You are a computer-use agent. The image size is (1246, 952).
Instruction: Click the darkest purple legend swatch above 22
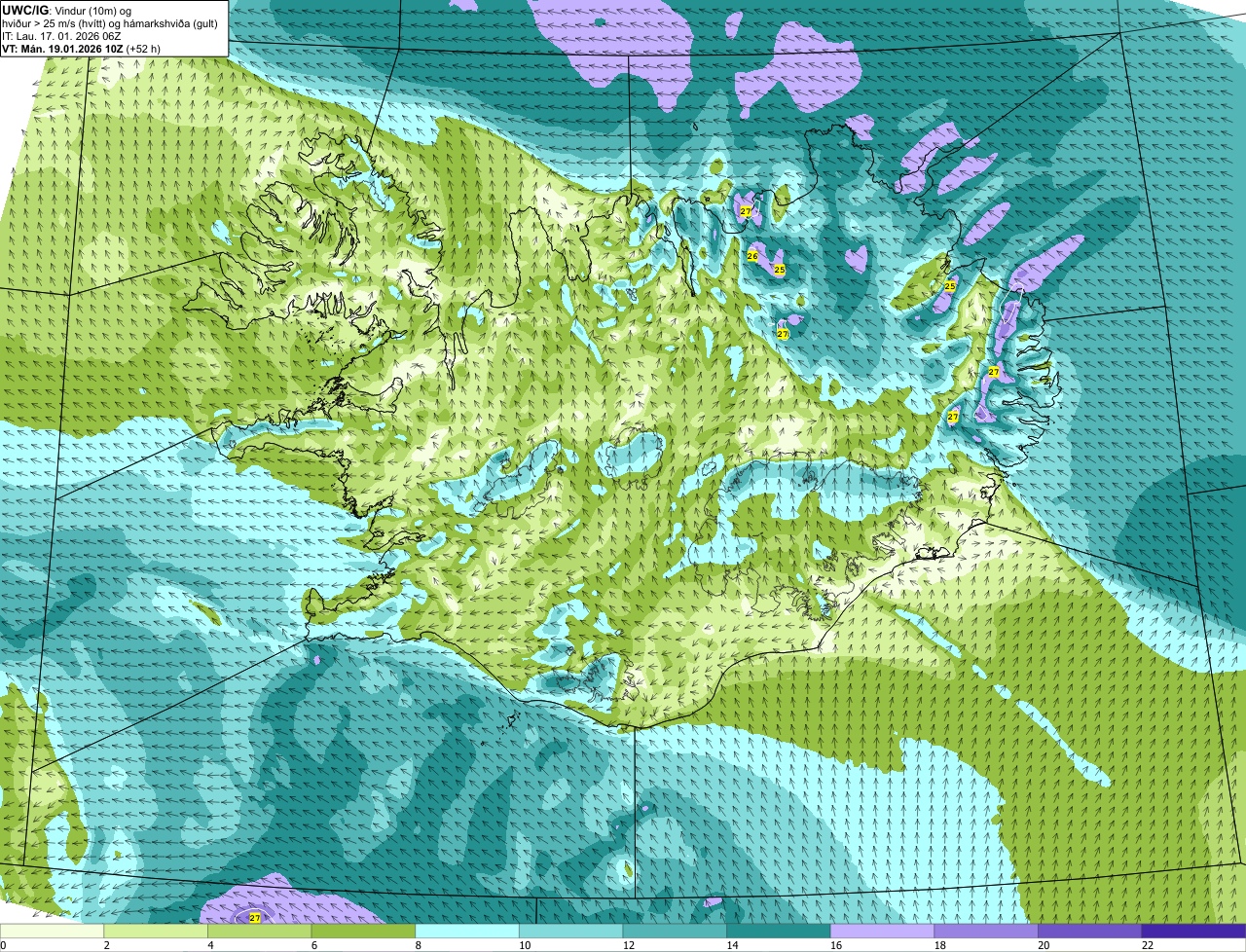tap(1194, 931)
